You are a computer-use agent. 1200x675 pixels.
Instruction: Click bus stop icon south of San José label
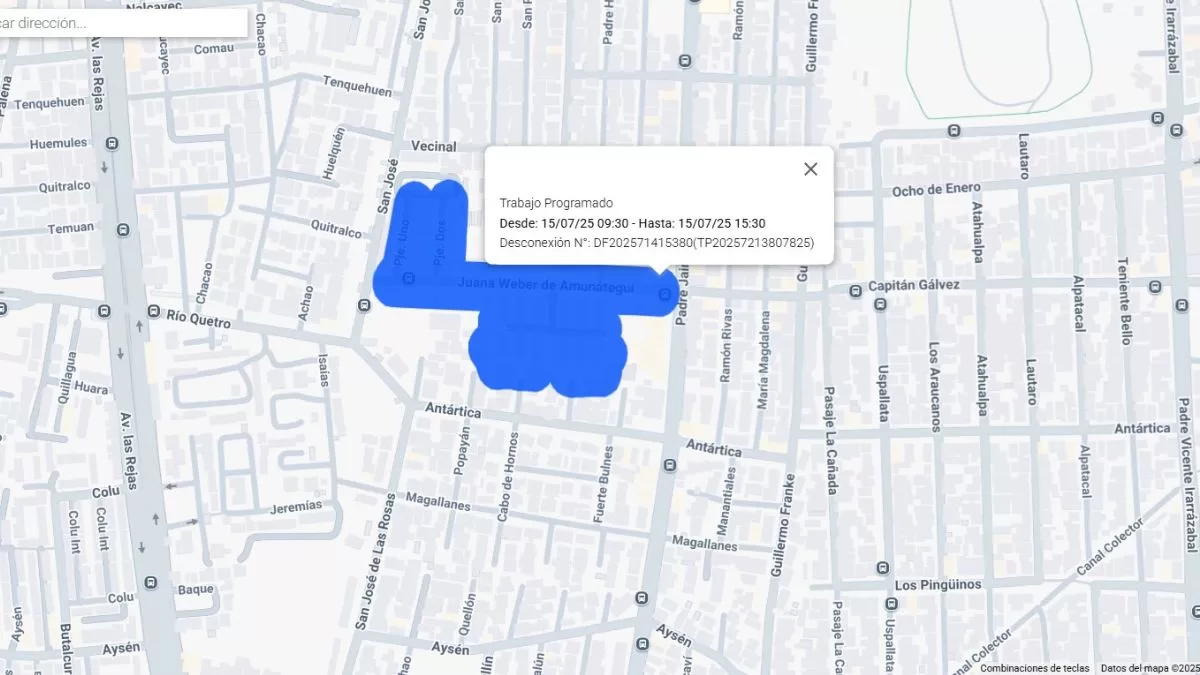(x=364, y=304)
